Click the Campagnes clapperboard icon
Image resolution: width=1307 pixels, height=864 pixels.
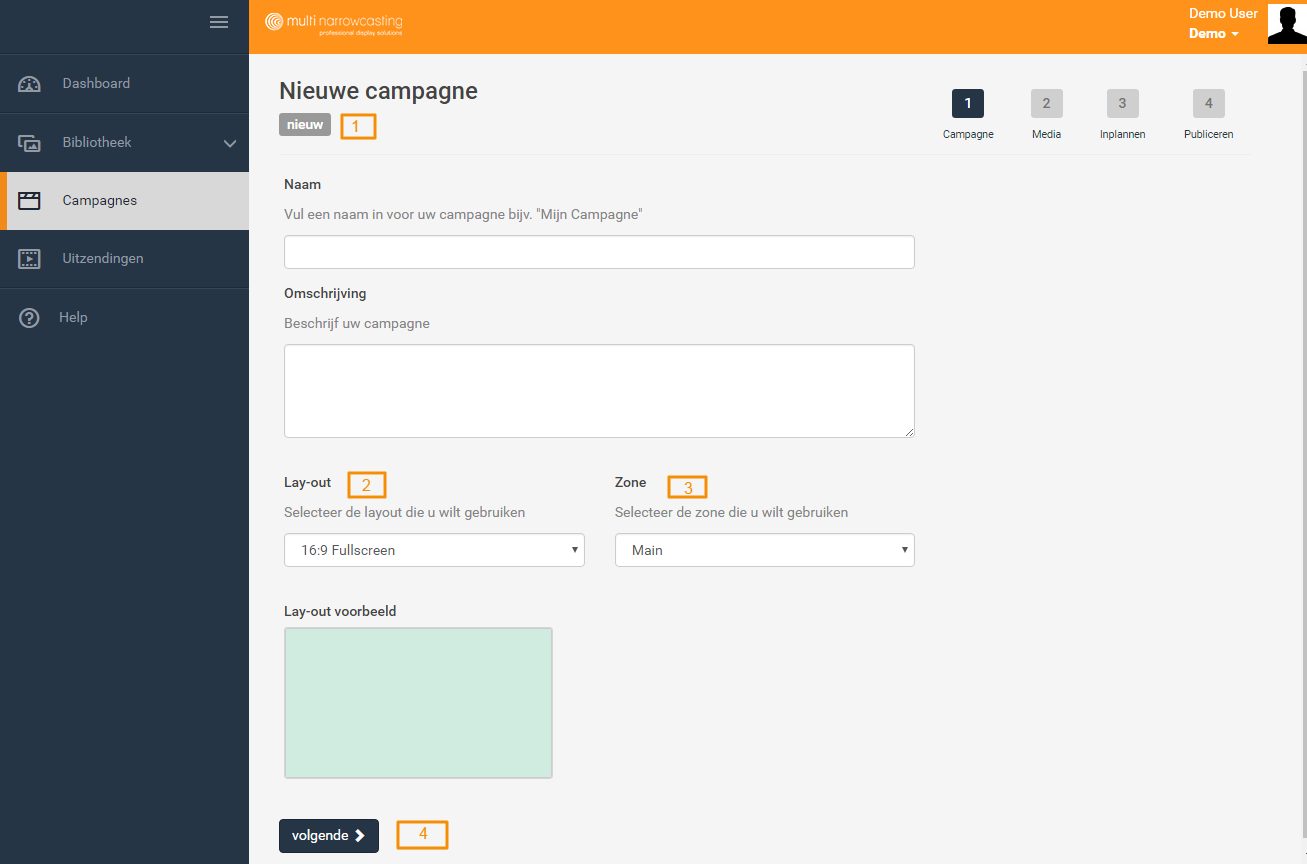pos(29,201)
